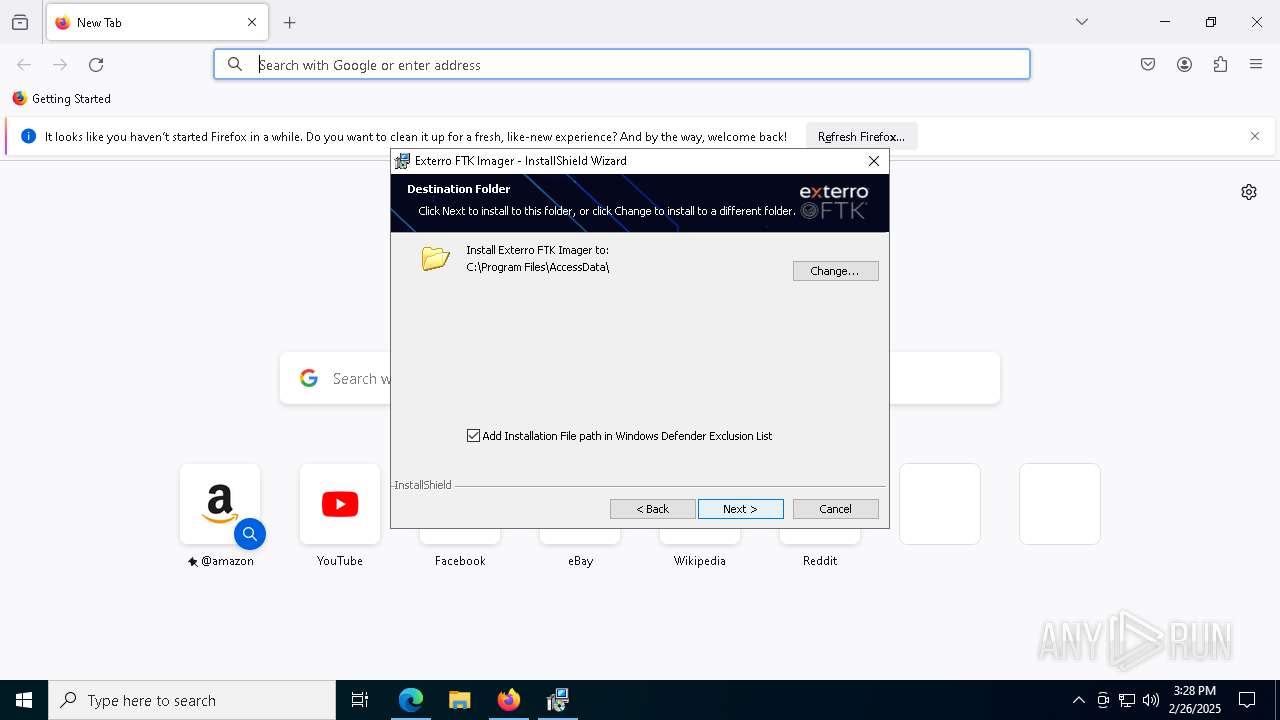The image size is (1280, 720).
Task: Open Firefox account icon
Action: click(1184, 65)
